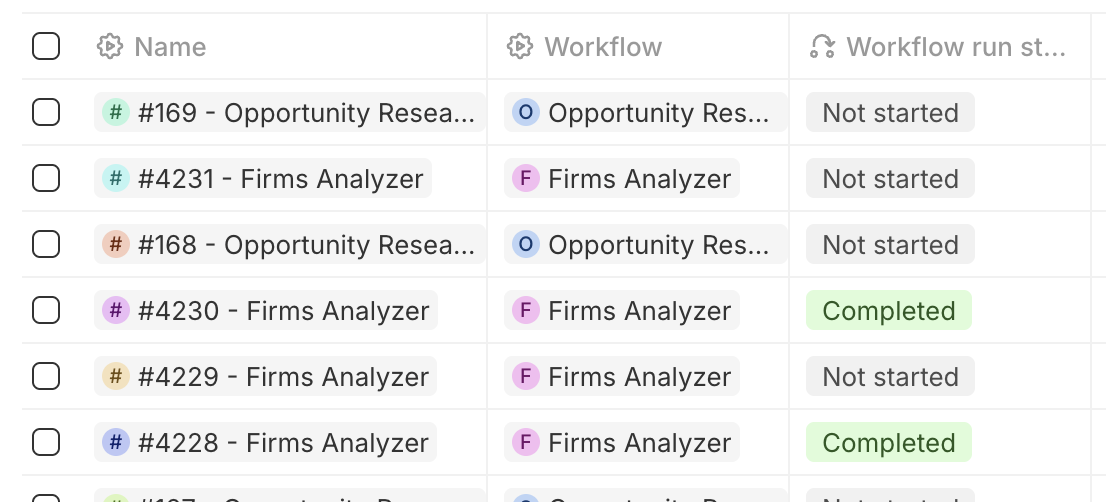Click the blue hash icon for #4228

[x=116, y=443]
